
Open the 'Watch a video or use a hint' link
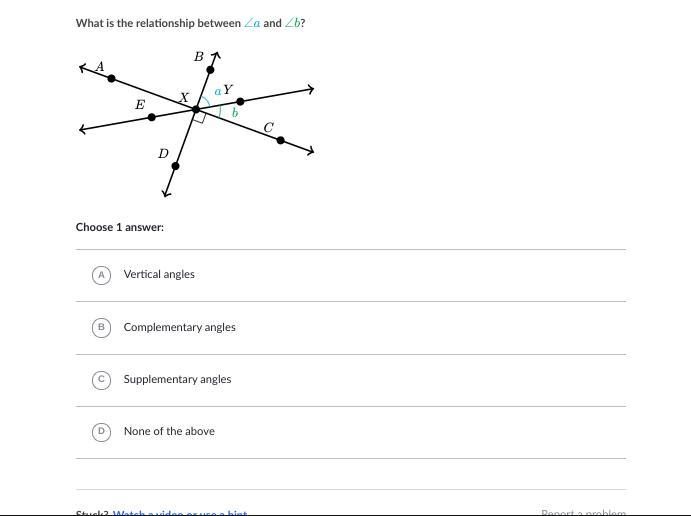click(180, 512)
